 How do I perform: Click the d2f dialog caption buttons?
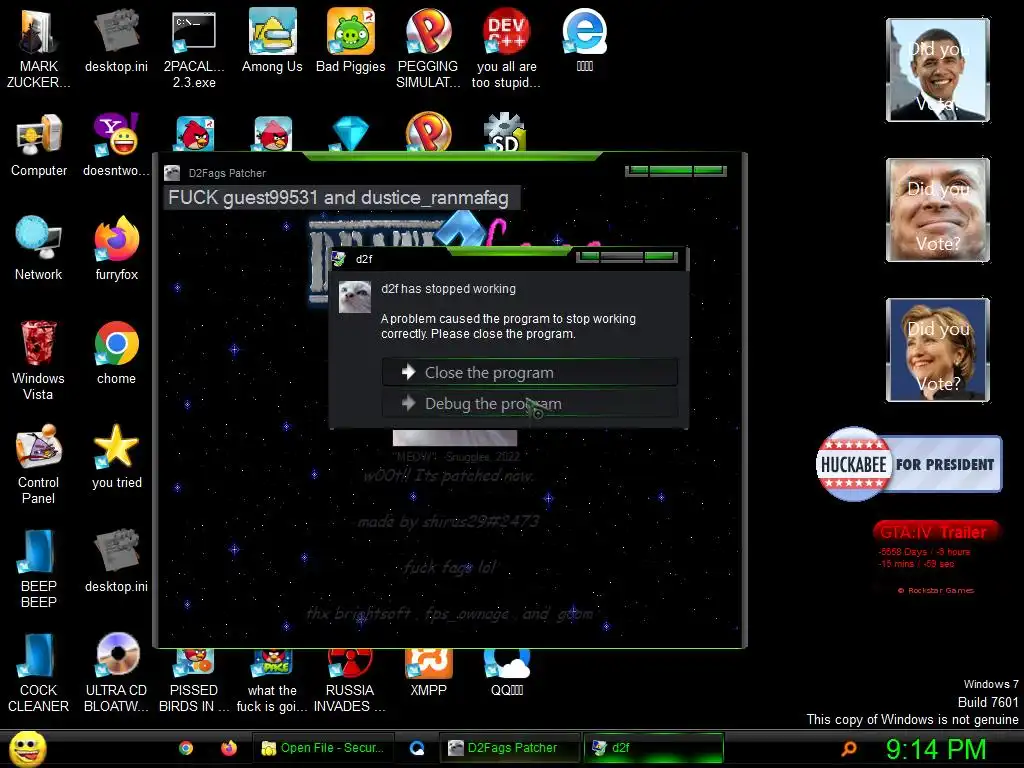(x=627, y=257)
